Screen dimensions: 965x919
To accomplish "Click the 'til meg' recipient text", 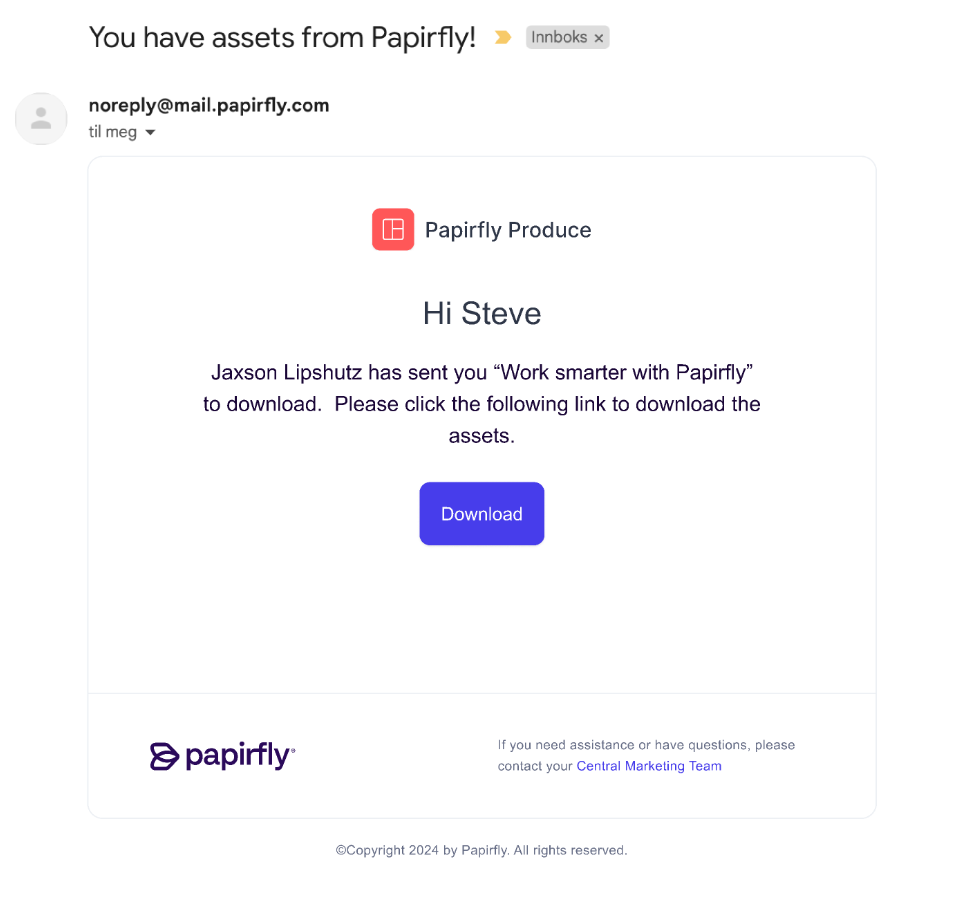I will tap(113, 132).
